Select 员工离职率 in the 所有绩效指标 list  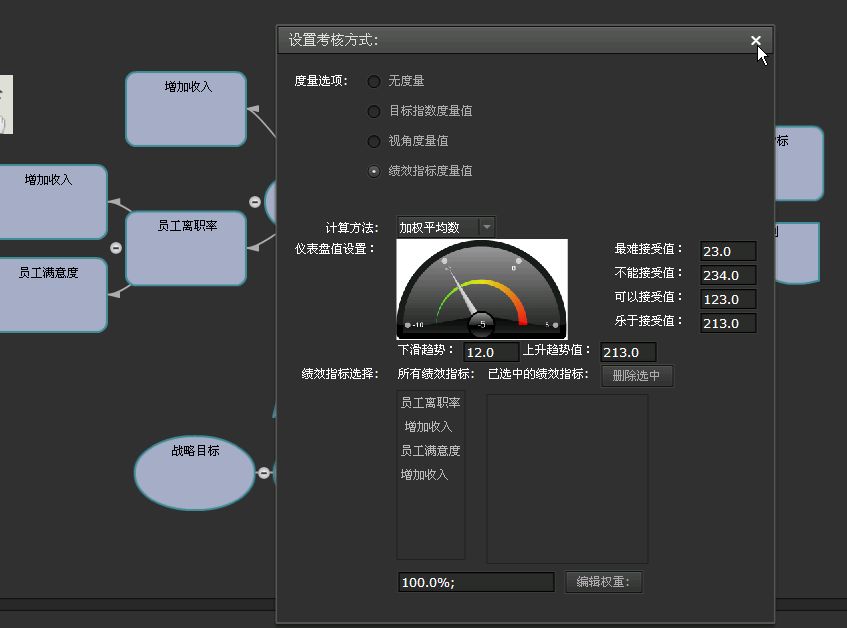pos(431,403)
